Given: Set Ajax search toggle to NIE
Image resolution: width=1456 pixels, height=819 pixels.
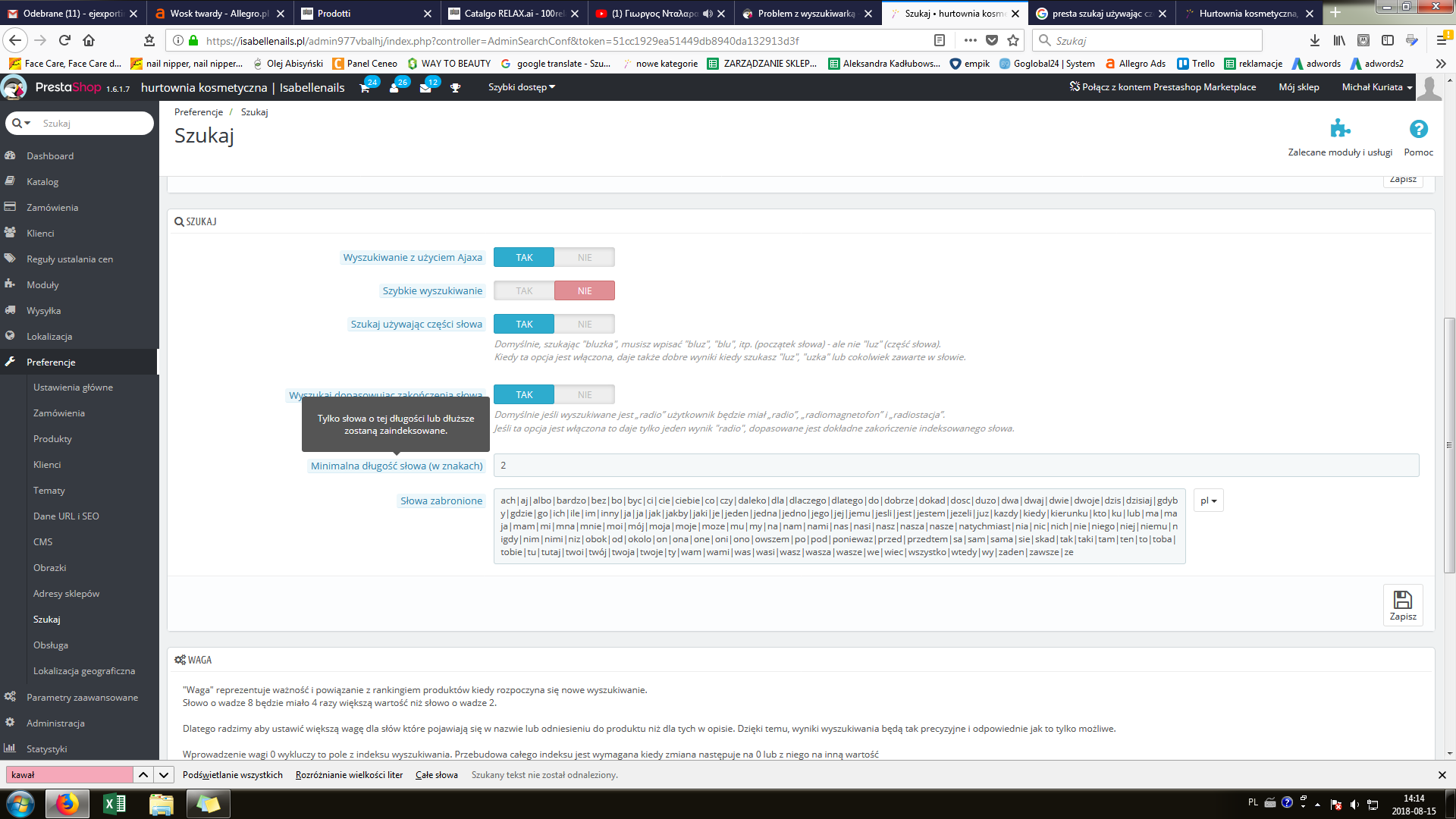Looking at the screenshot, I should coord(584,258).
